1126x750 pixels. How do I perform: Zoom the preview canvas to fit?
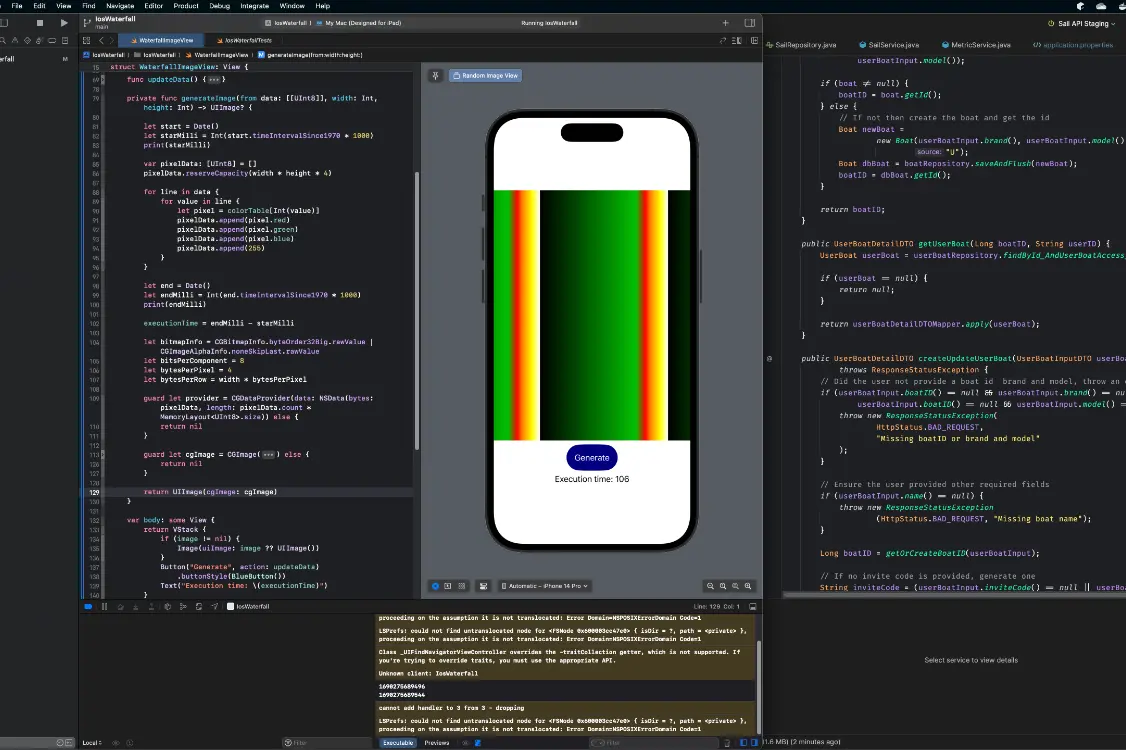[x=735, y=586]
